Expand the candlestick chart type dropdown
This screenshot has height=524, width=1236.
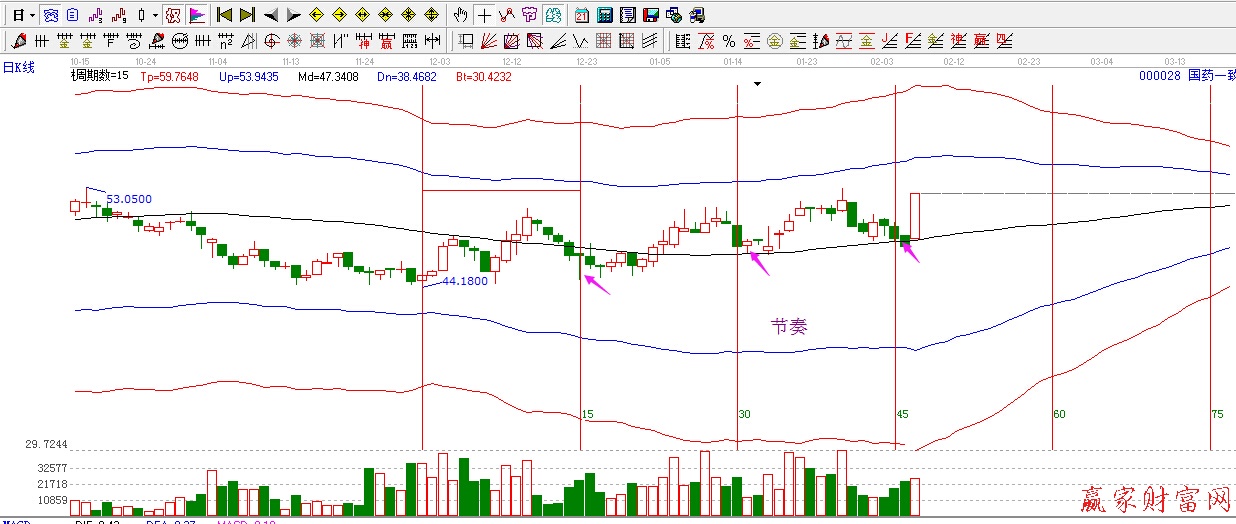tap(155, 15)
